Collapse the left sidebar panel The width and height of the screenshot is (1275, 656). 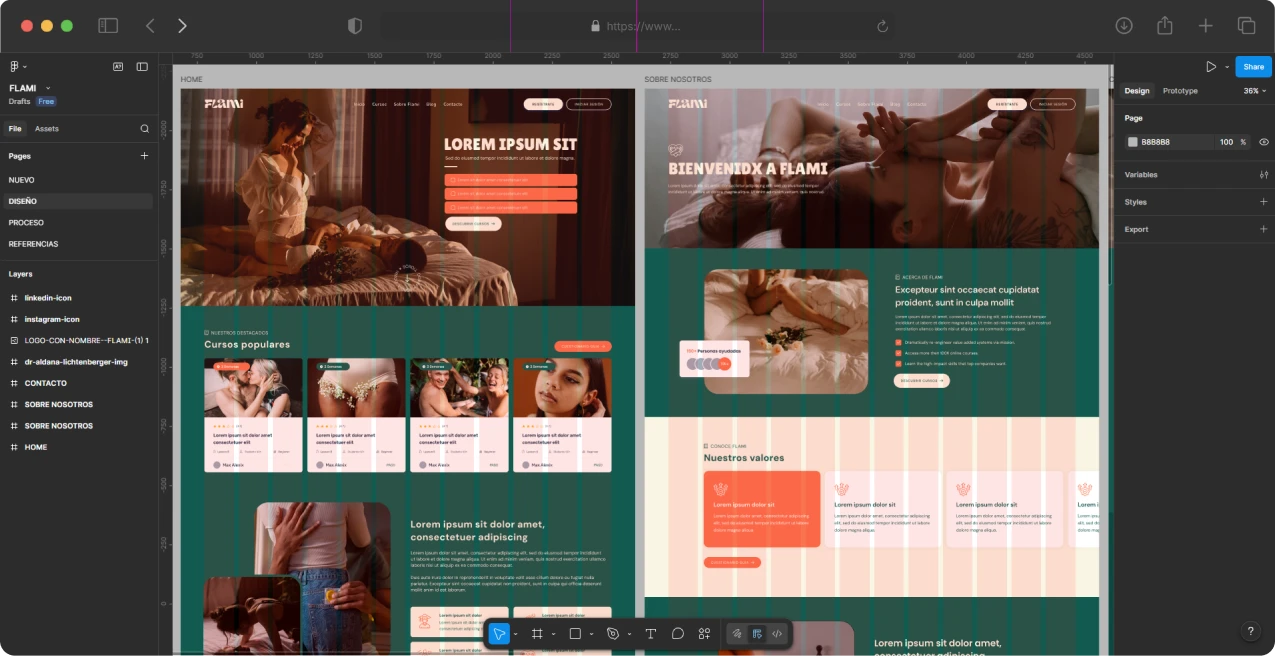[142, 67]
